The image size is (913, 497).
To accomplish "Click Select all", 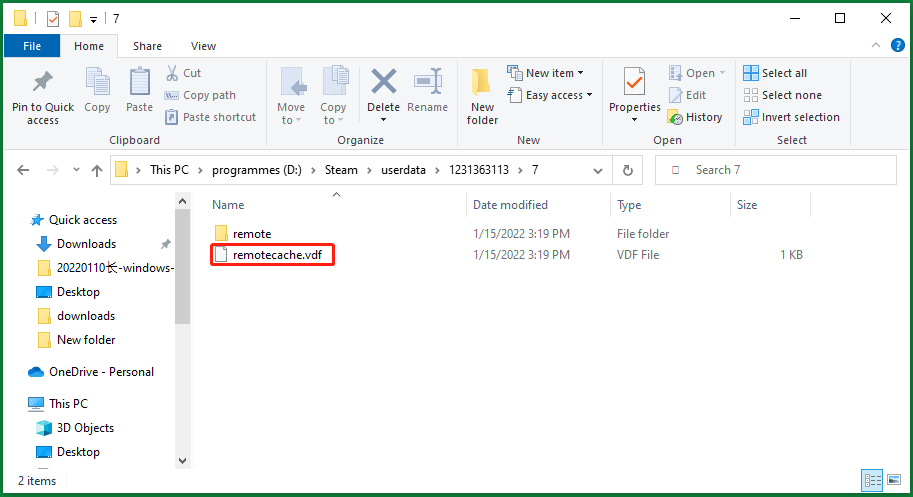I will click(775, 73).
